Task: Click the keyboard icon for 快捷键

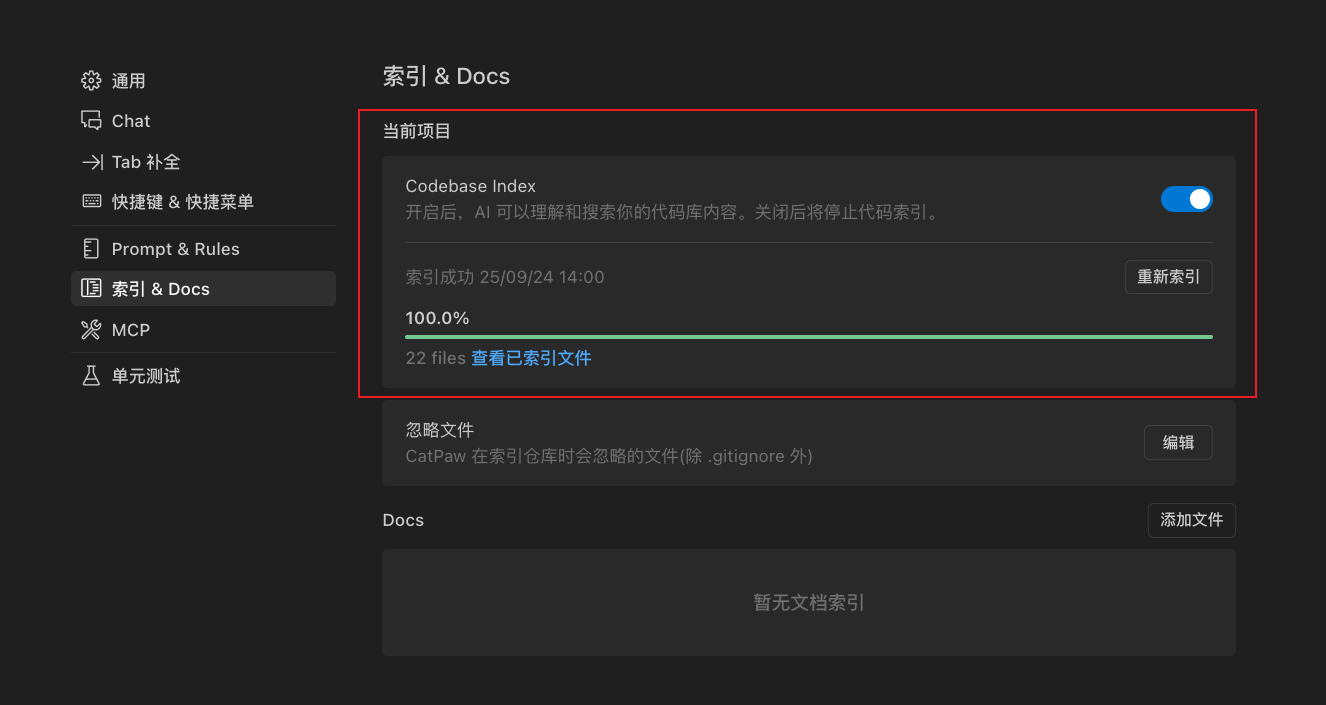Action: click(x=91, y=202)
